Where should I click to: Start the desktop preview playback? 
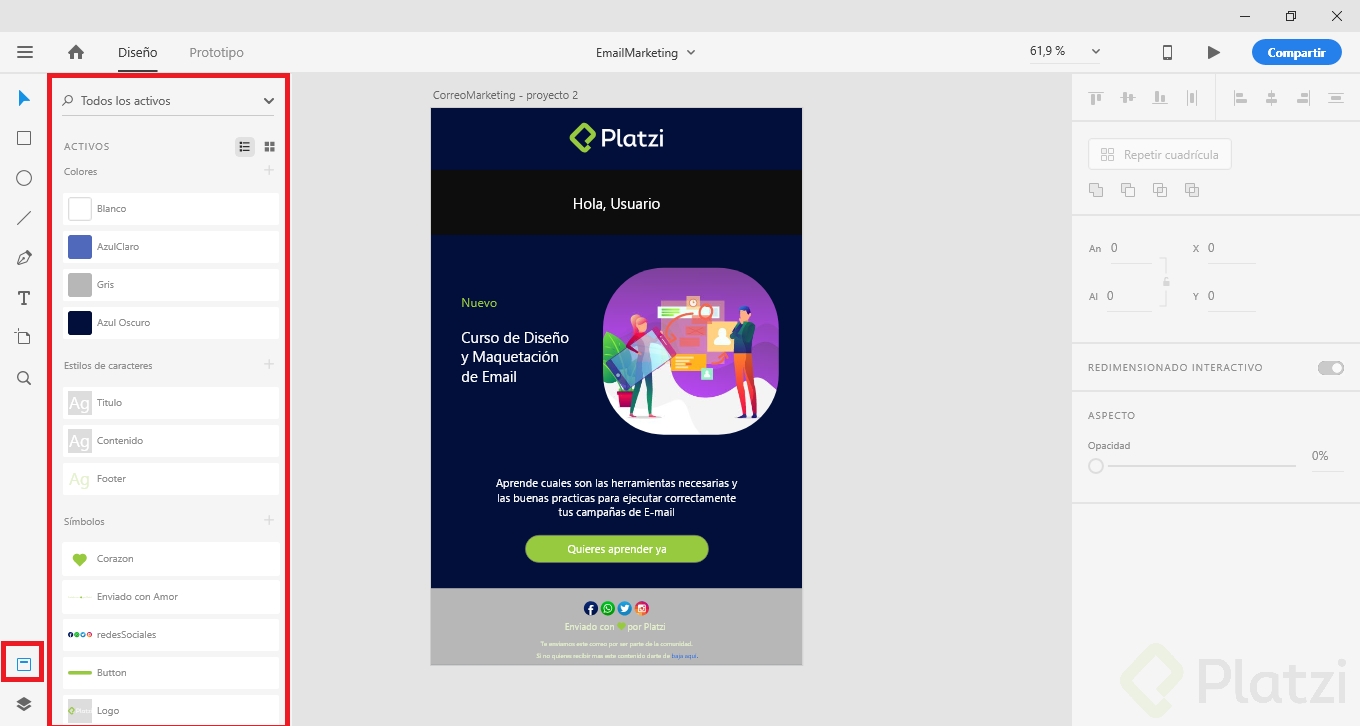pos(1213,52)
